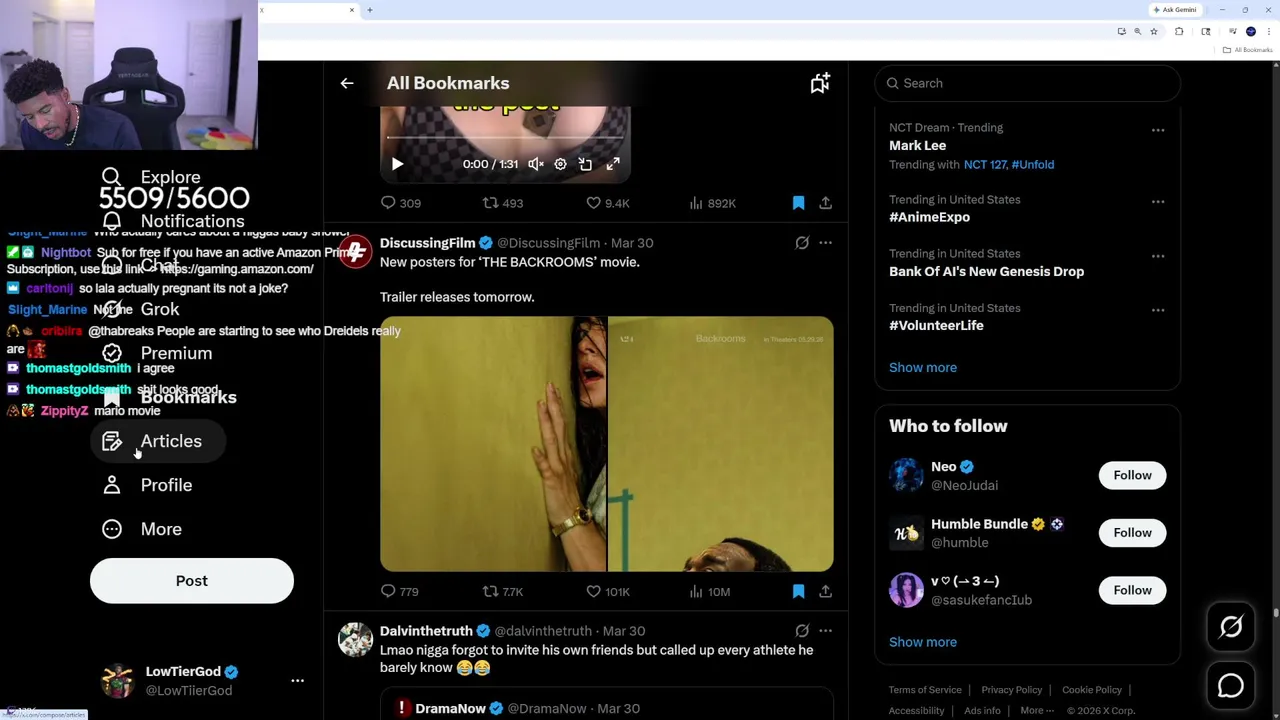Expand the video to fullscreen
This screenshot has width=1280, height=720.
[613, 164]
